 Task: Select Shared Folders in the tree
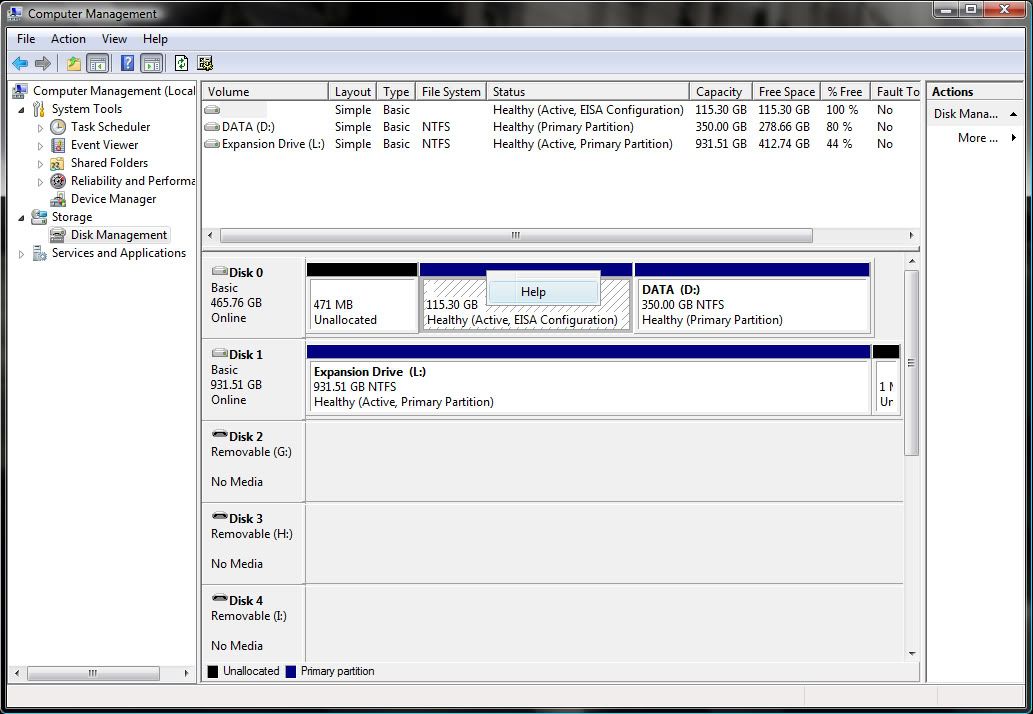pyautogui.click(x=109, y=163)
